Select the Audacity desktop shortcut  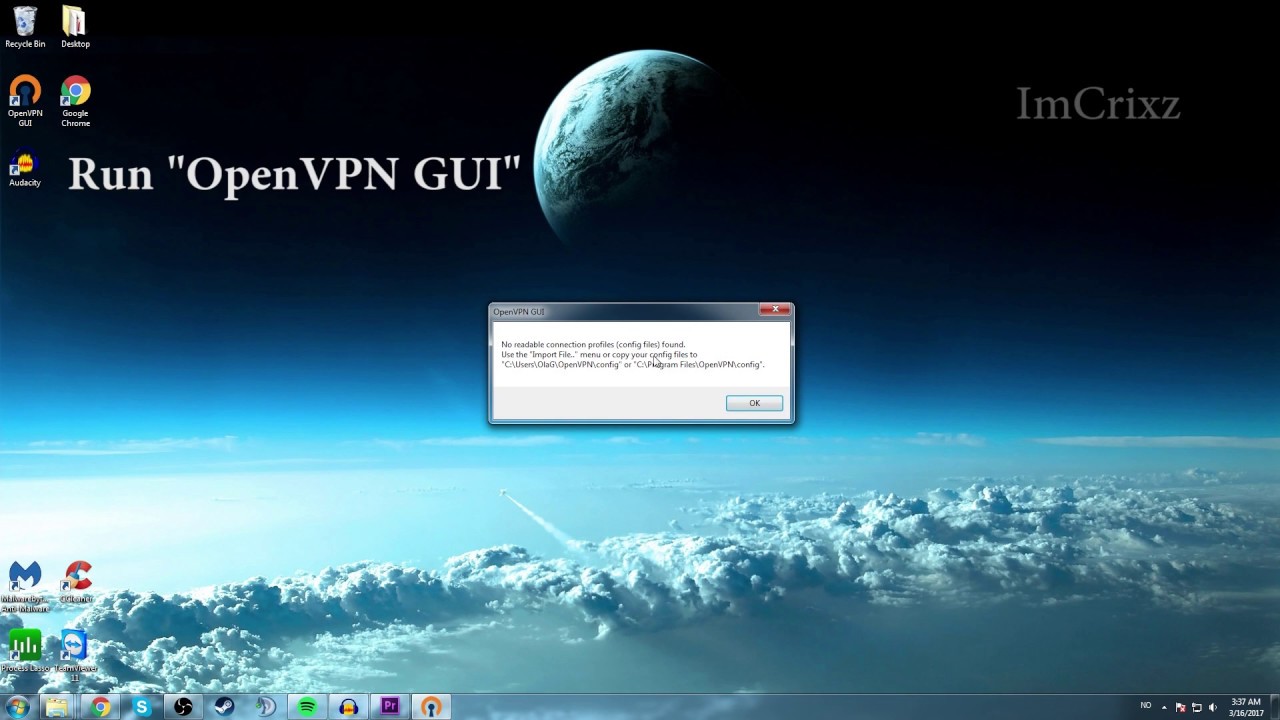[x=25, y=170]
